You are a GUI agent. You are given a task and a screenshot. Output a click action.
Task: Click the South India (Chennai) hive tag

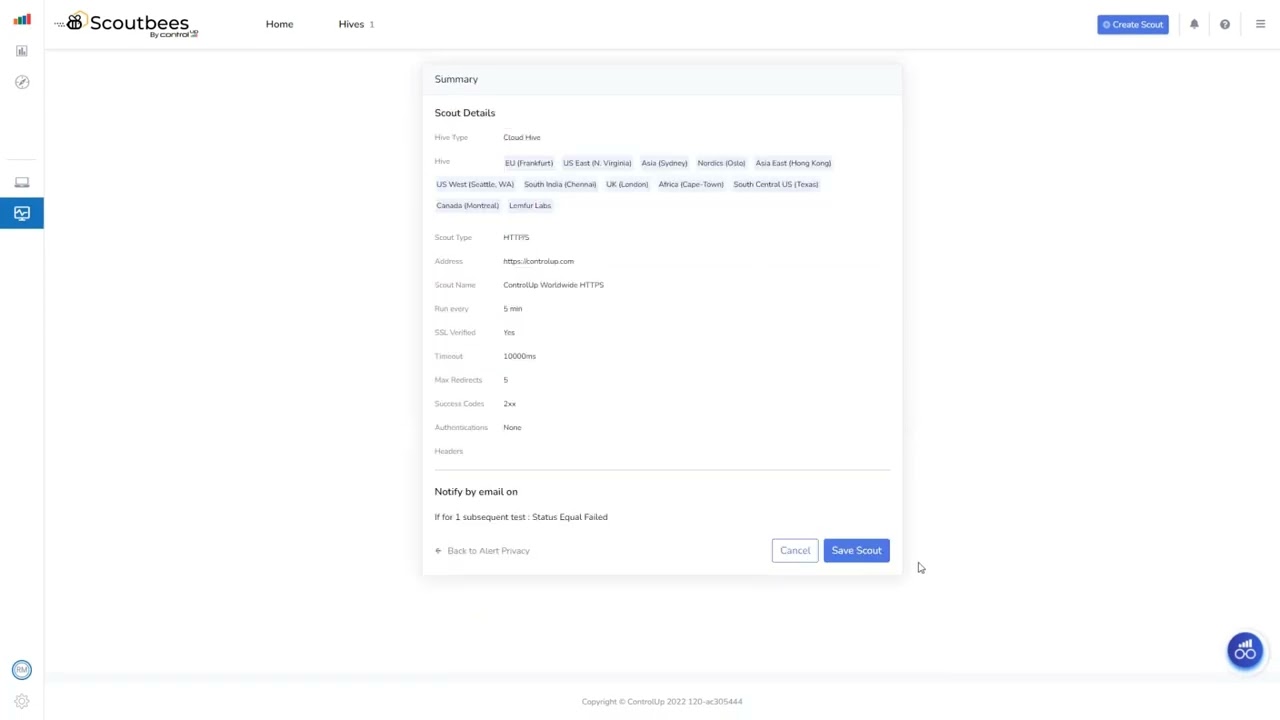560,184
